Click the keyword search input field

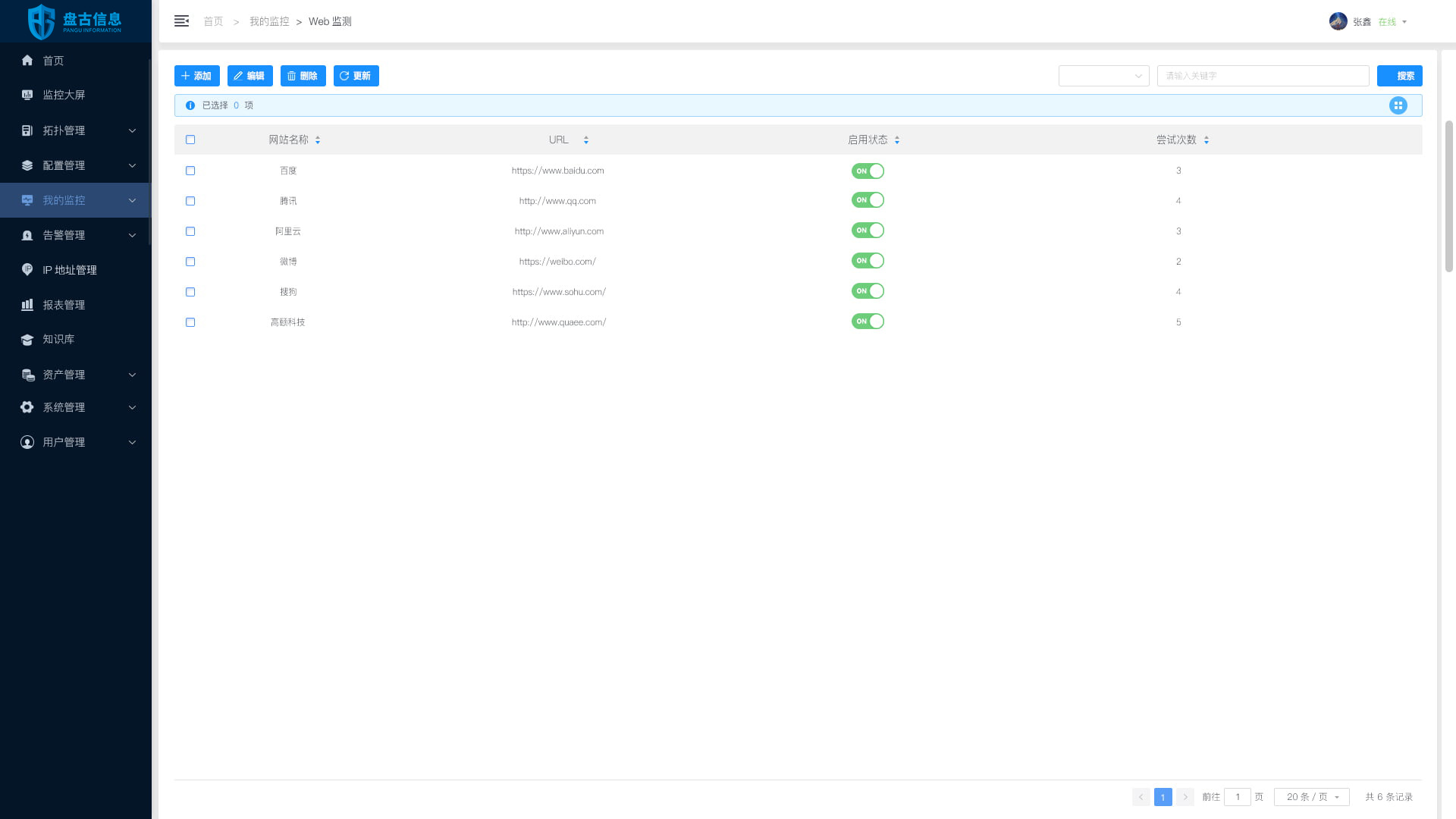tap(1263, 76)
